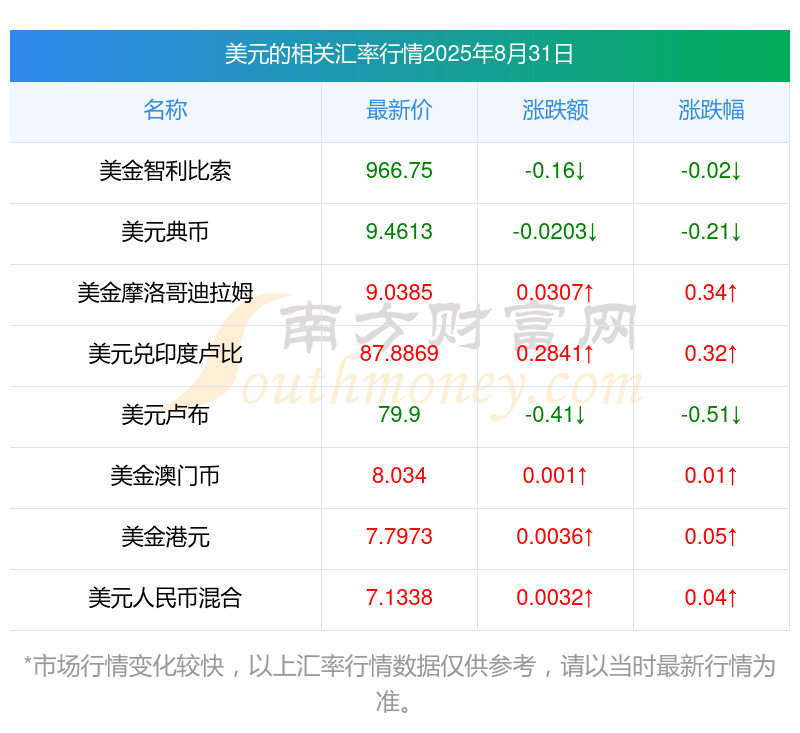Click the percentage 0.32↑

point(711,354)
